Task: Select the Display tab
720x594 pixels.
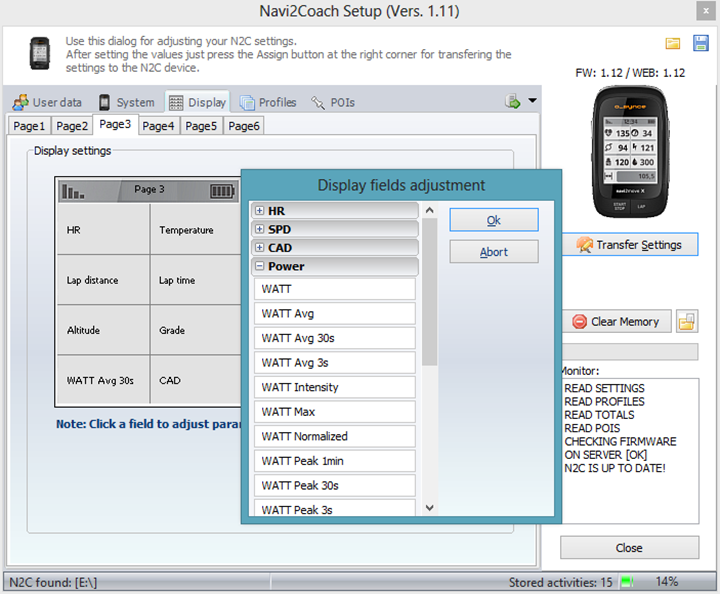Action: point(197,102)
